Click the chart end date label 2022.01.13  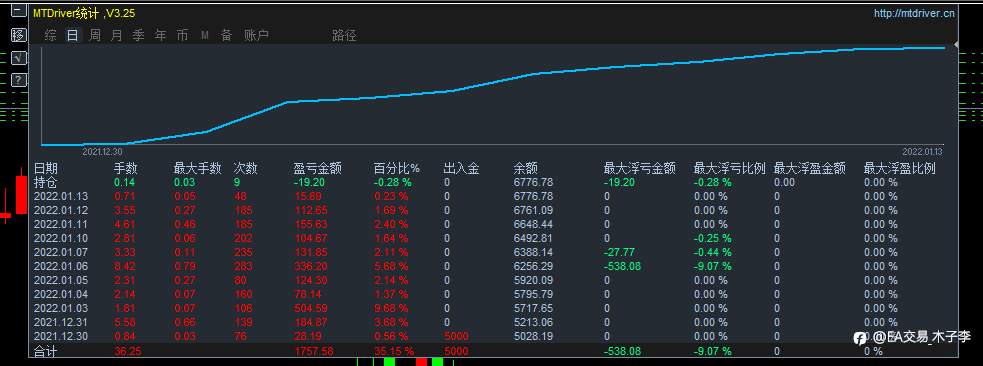[922, 152]
